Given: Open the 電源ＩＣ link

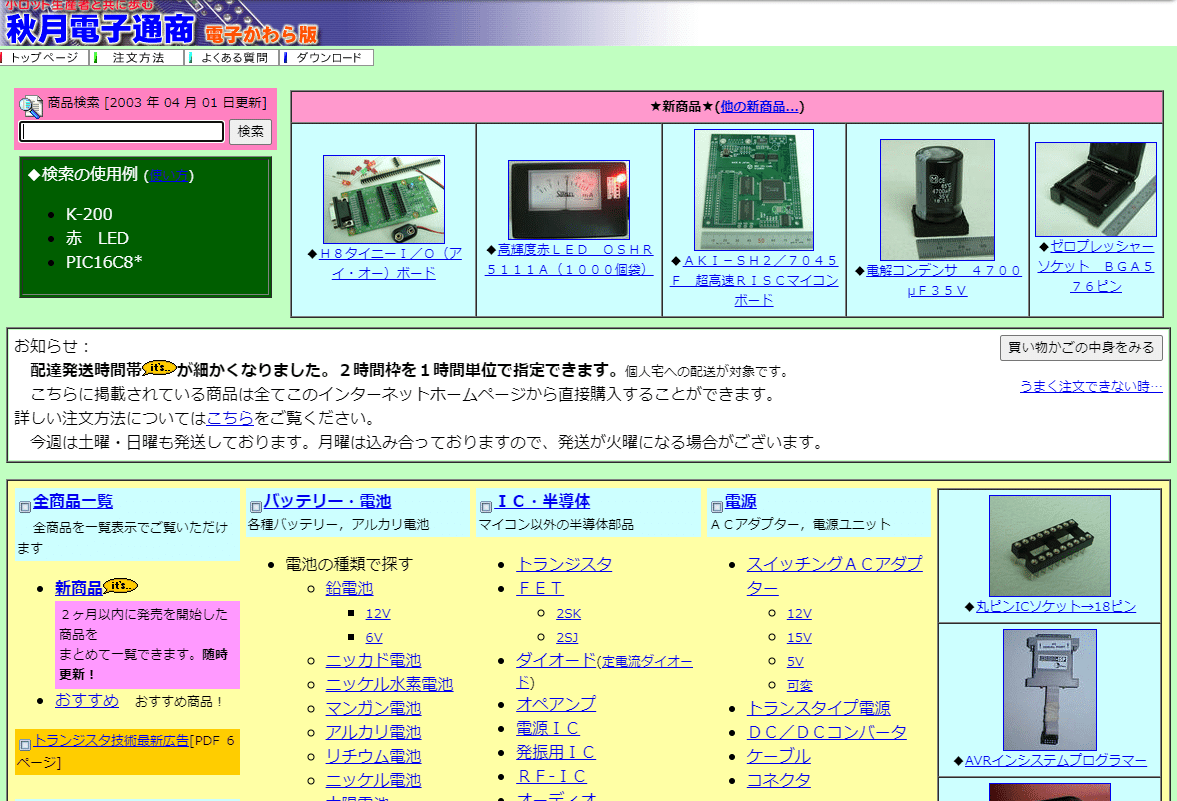Looking at the screenshot, I should click(547, 728).
